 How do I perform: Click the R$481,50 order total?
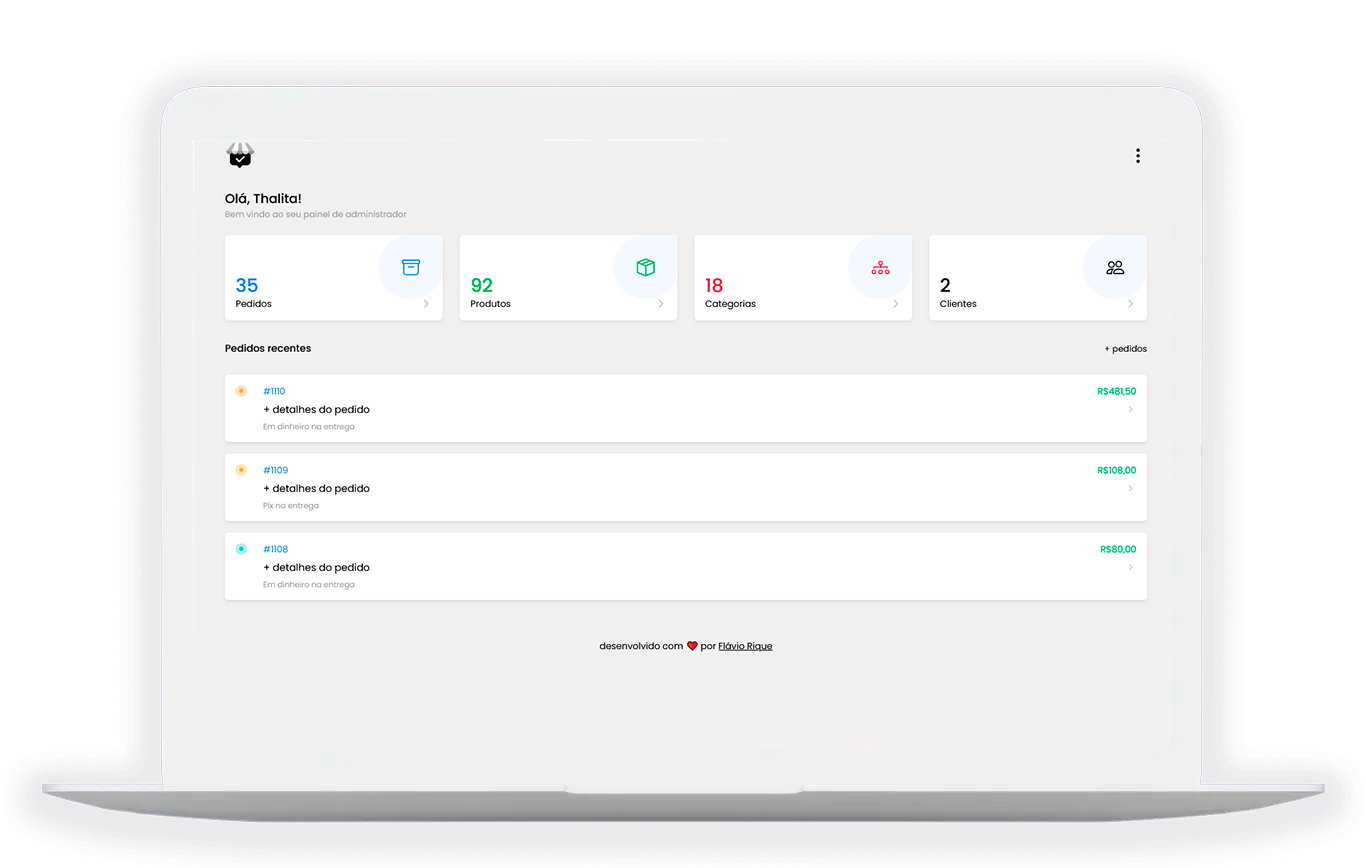pyautogui.click(x=1116, y=391)
